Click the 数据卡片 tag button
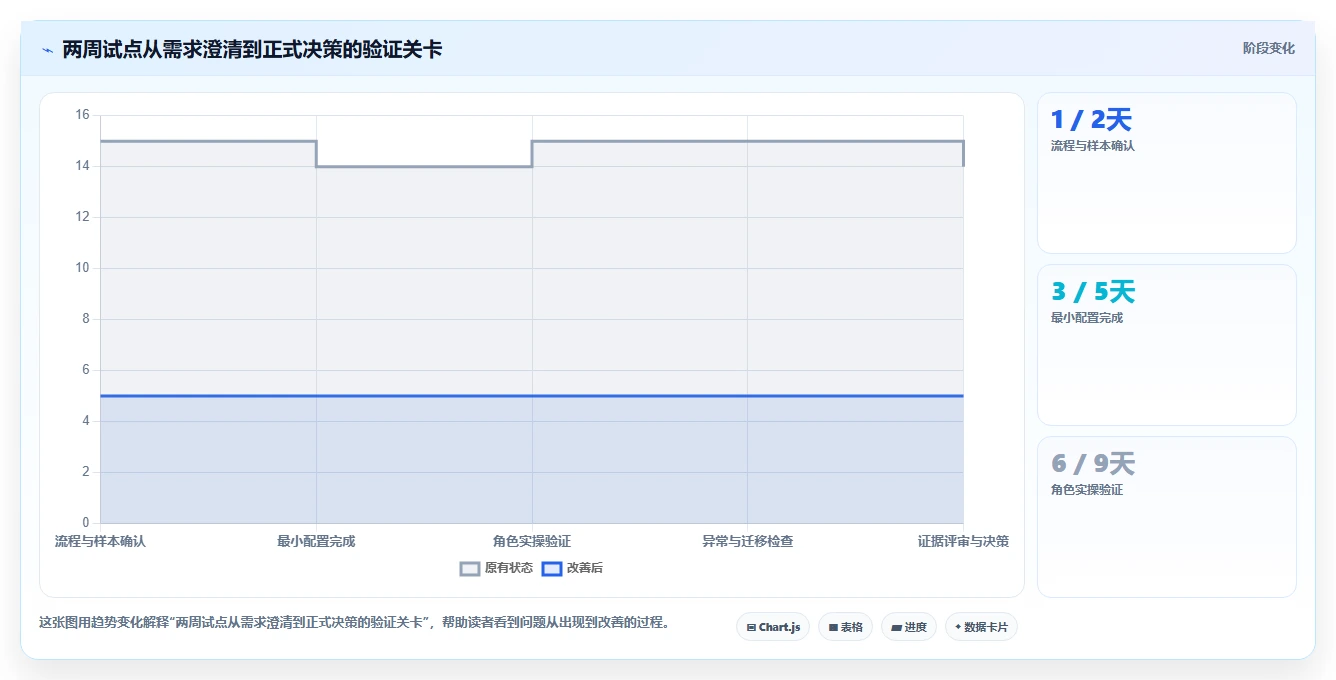 click(981, 627)
